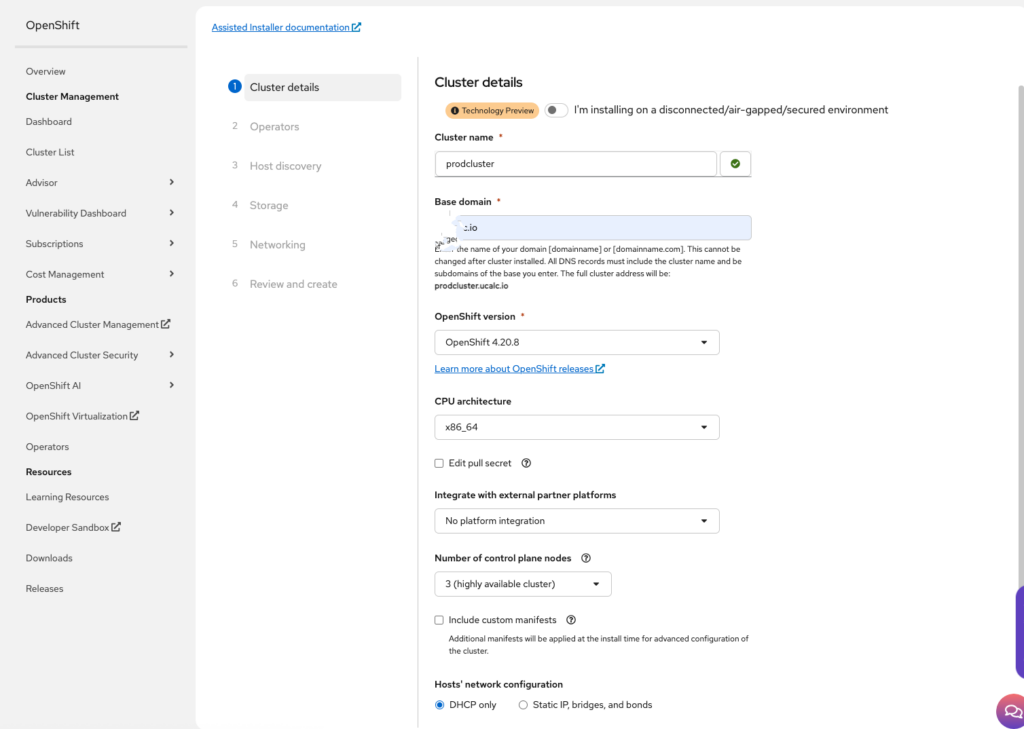Image resolution: width=1024 pixels, height=729 pixels.
Task: Click help icon next to Edit pull secret
Action: click(x=526, y=463)
